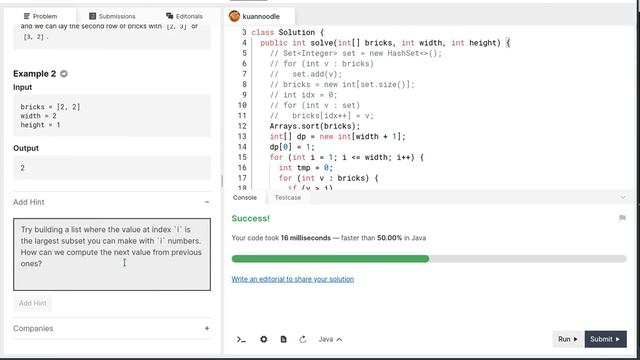Click the Example 2 heading

point(34,74)
